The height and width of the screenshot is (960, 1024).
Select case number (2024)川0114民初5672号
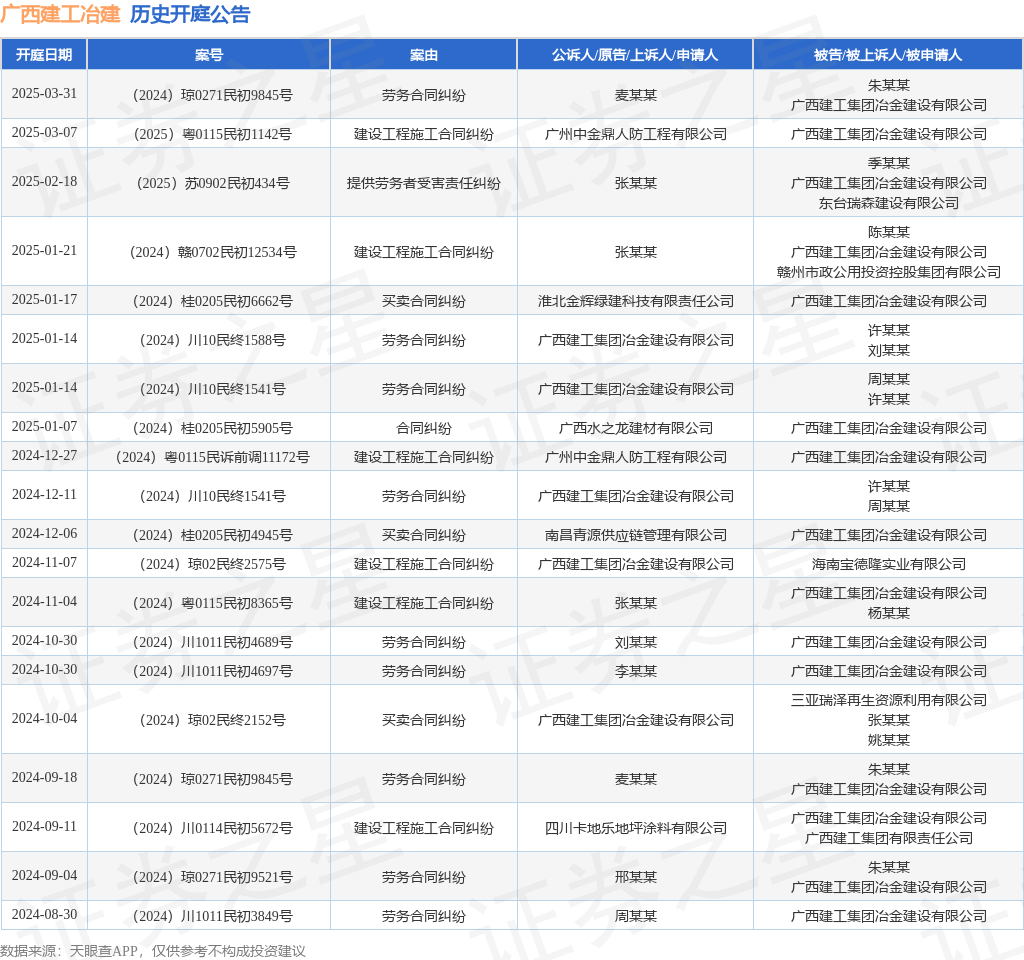click(213, 828)
